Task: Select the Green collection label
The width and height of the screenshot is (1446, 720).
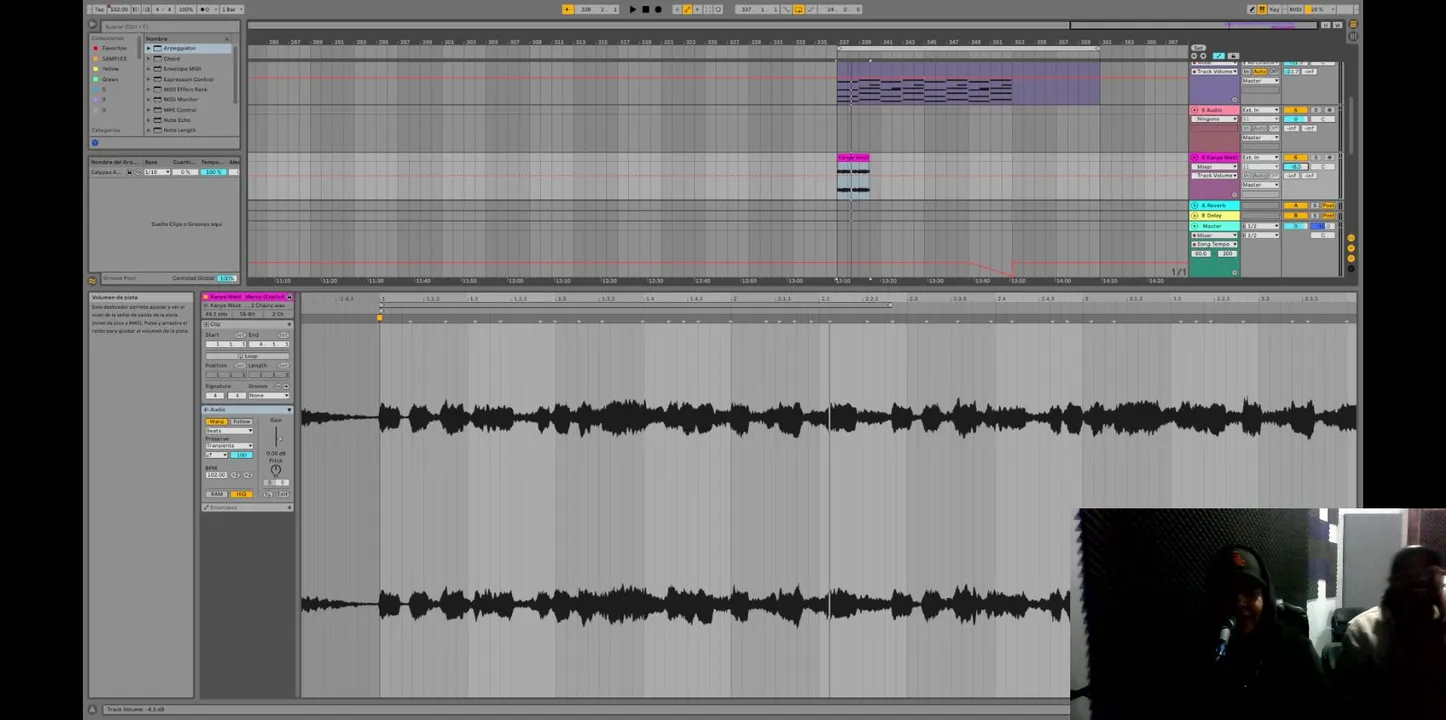Action: [110, 79]
